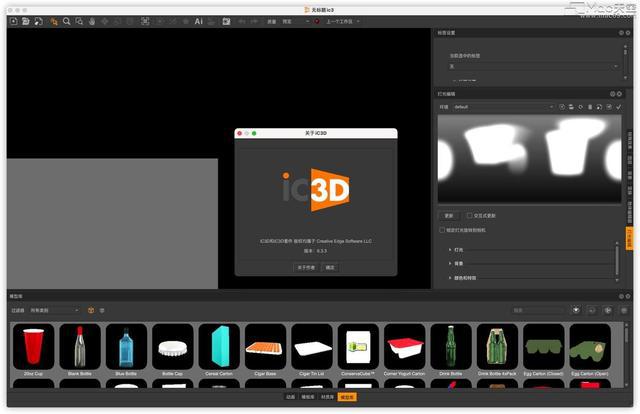Image resolution: width=640 pixels, height=414 pixels.
Task: Toggle the interactive update checkbox
Action: click(469, 216)
